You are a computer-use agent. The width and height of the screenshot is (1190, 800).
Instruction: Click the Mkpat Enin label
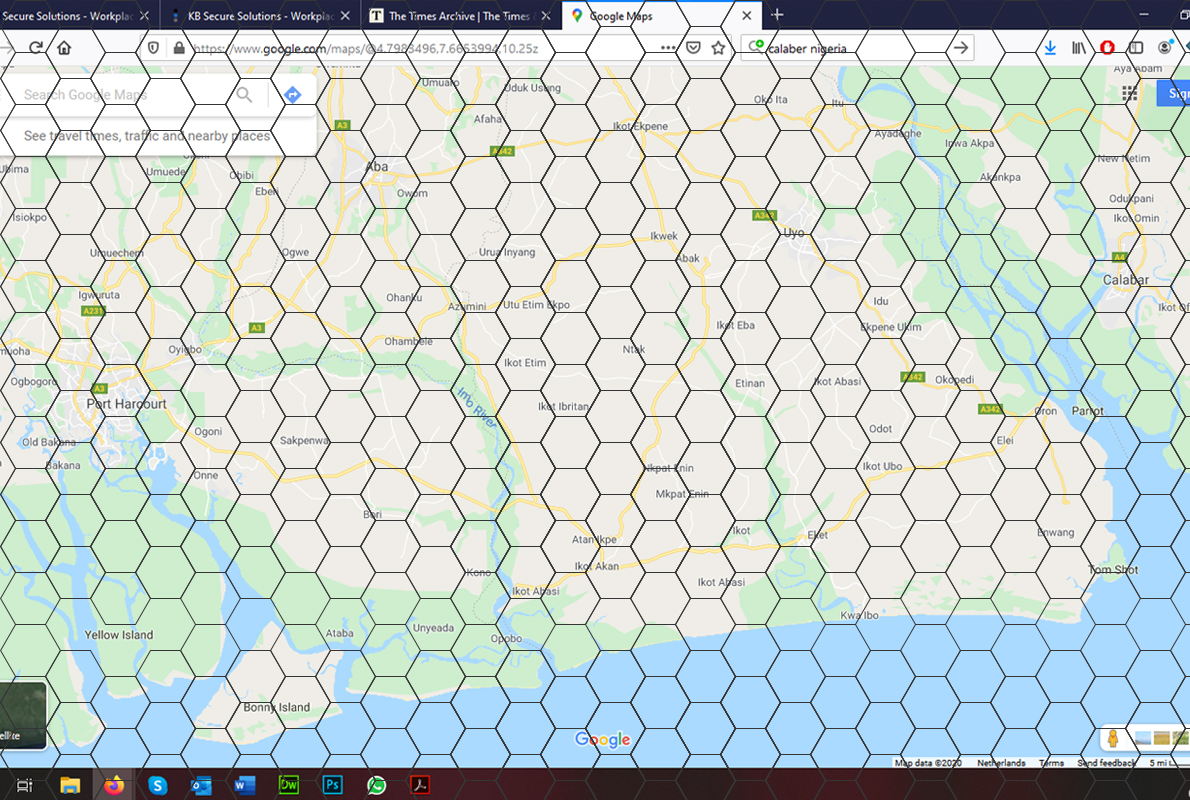(682, 494)
